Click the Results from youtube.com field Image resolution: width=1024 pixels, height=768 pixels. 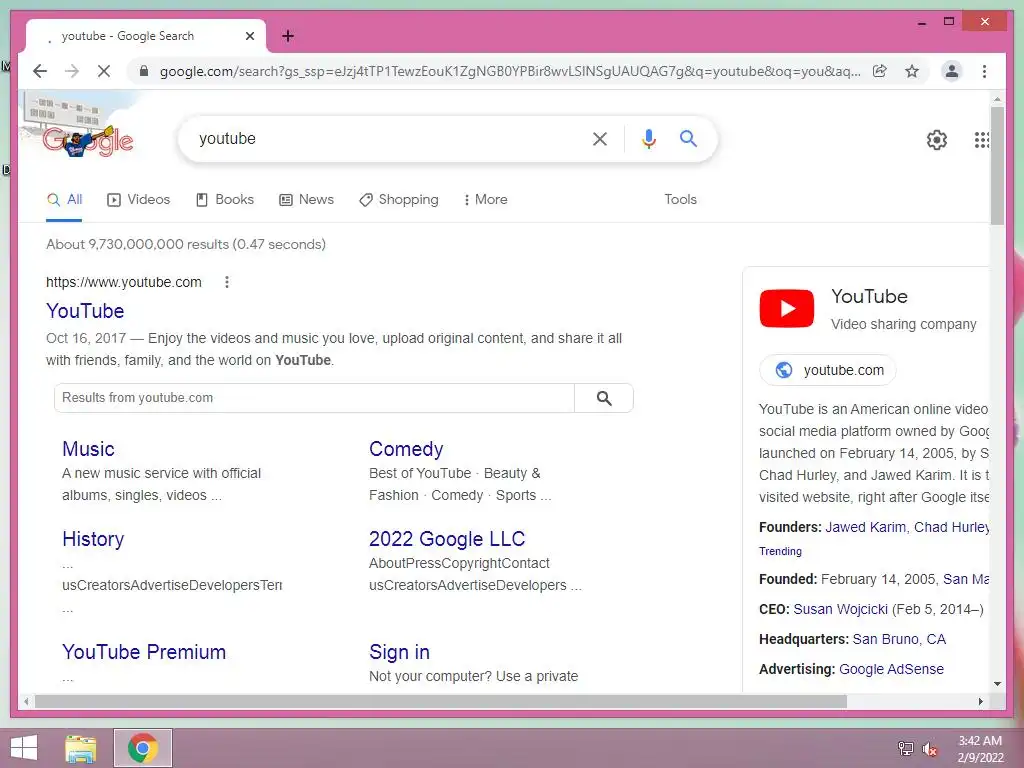[314, 398]
